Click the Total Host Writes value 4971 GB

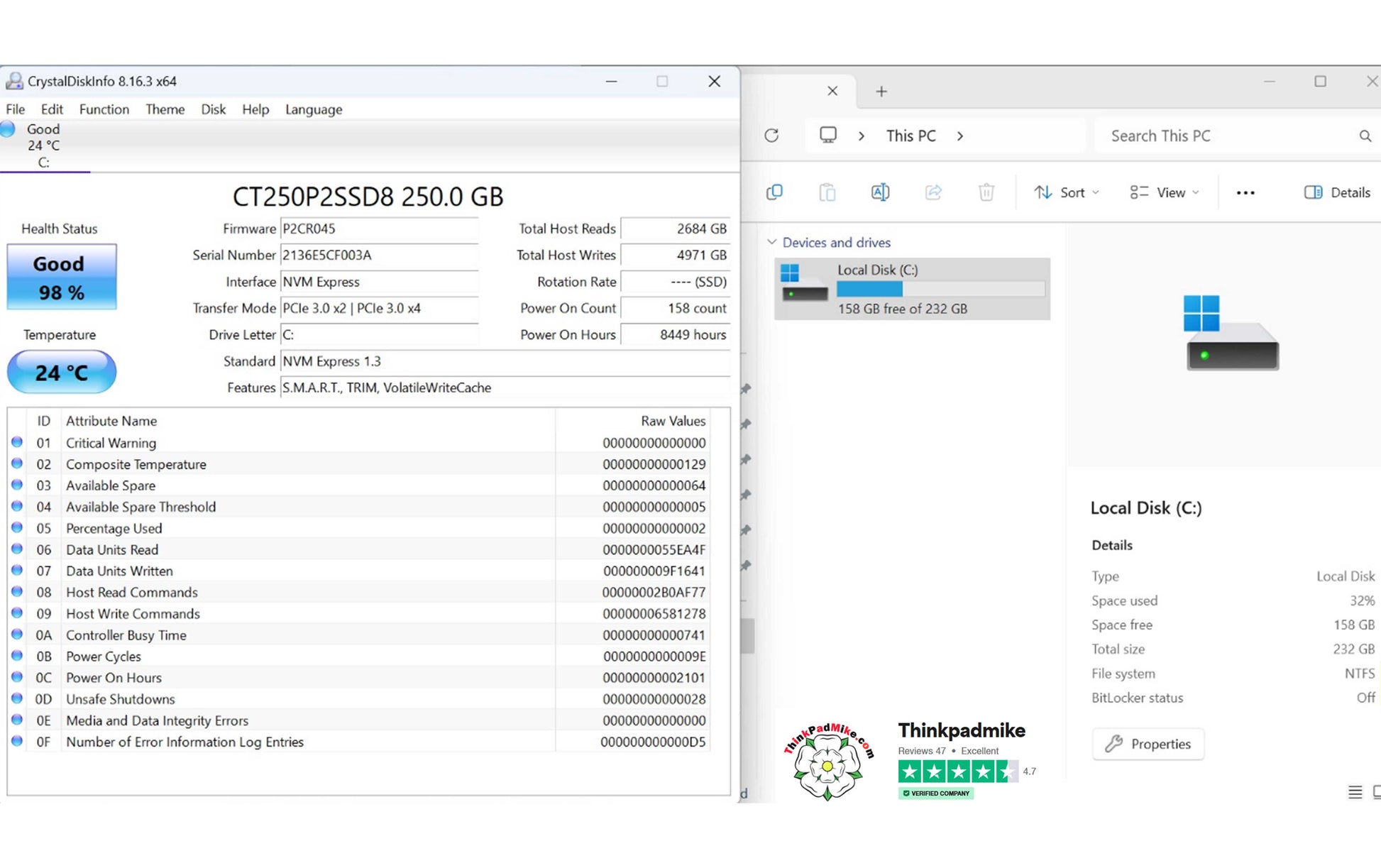click(676, 256)
